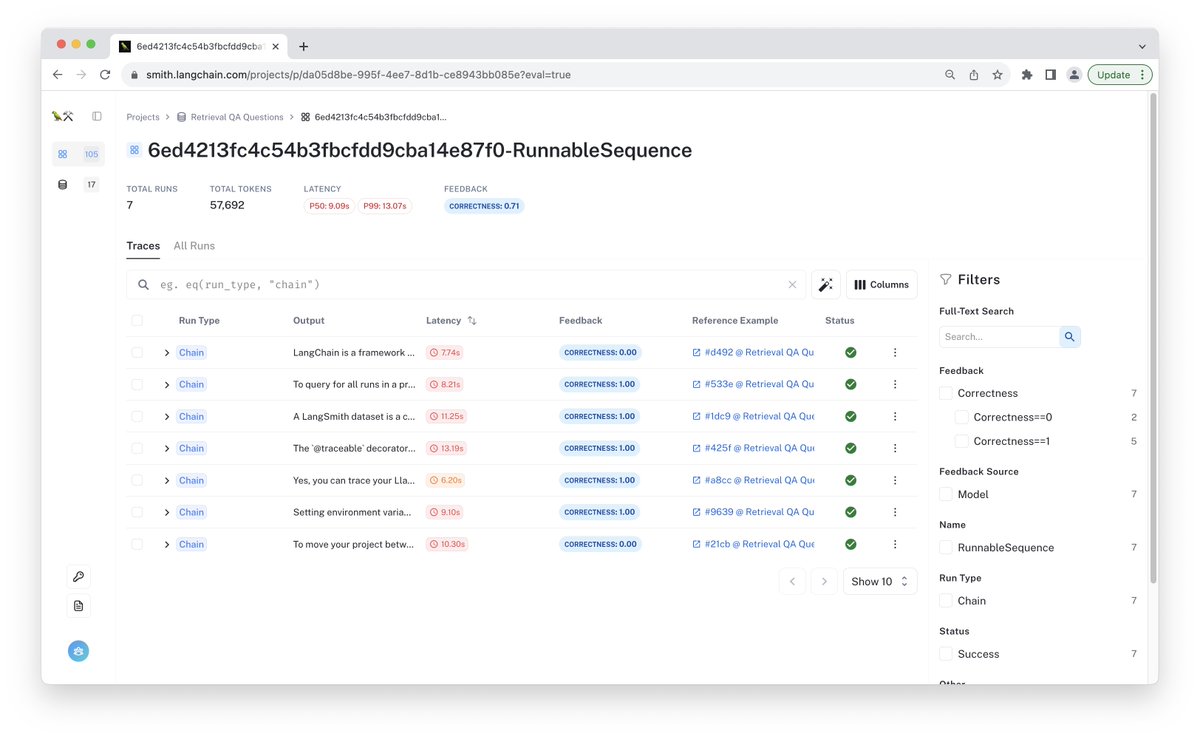The image size is (1200, 739).
Task: Check the RunnableSequence name filter
Action: (x=946, y=548)
